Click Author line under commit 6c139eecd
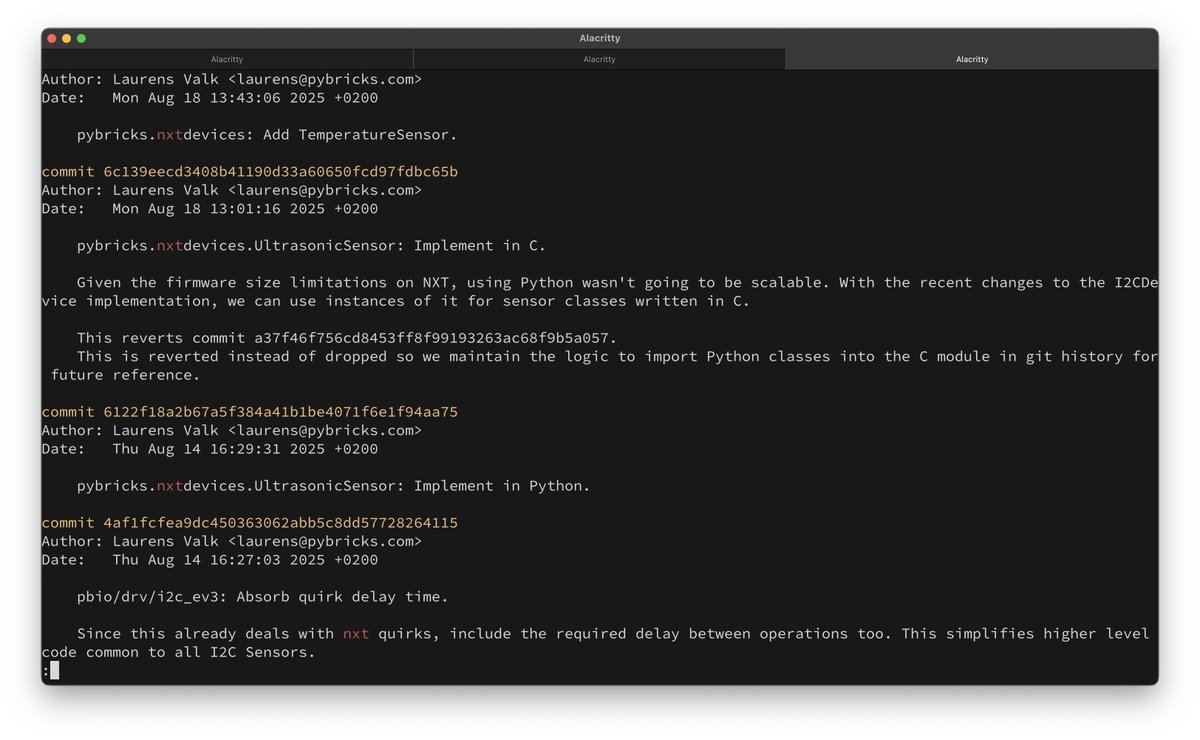This screenshot has width=1200, height=740. (232, 190)
